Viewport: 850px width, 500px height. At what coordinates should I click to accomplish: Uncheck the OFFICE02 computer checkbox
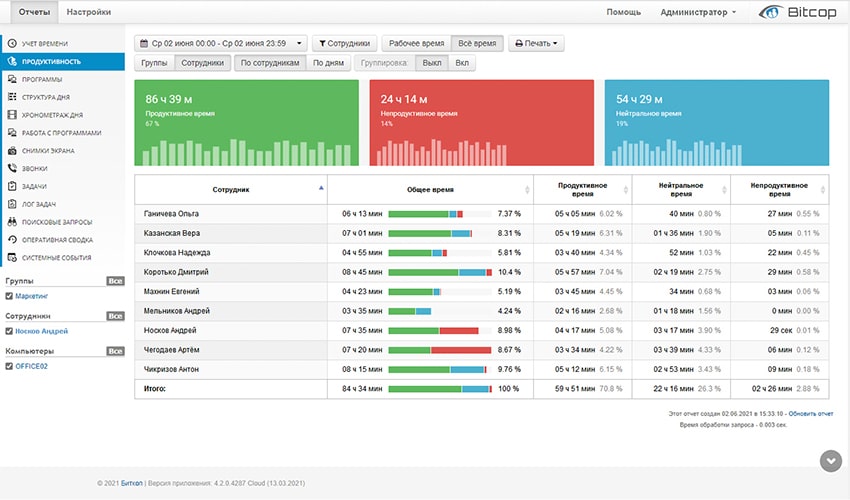[10, 367]
